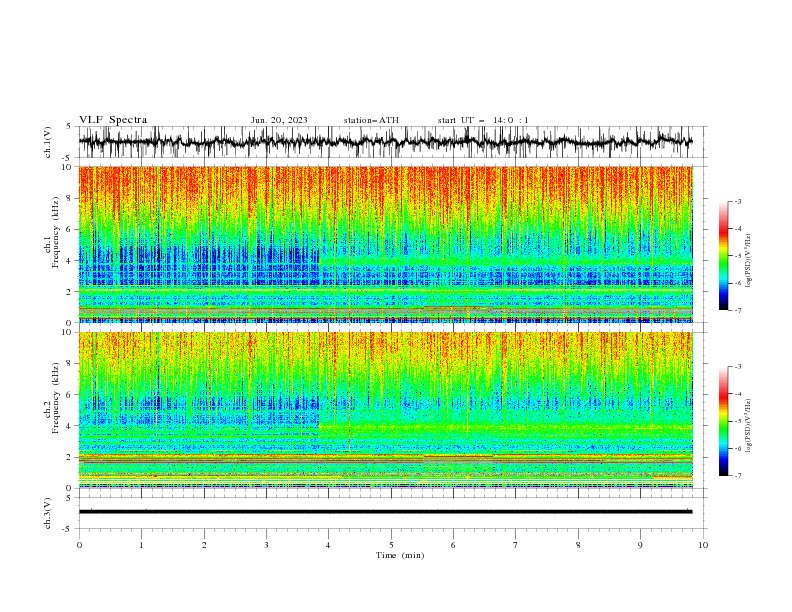
Task: Click the lower PSD color scale bar
Action: (724, 421)
